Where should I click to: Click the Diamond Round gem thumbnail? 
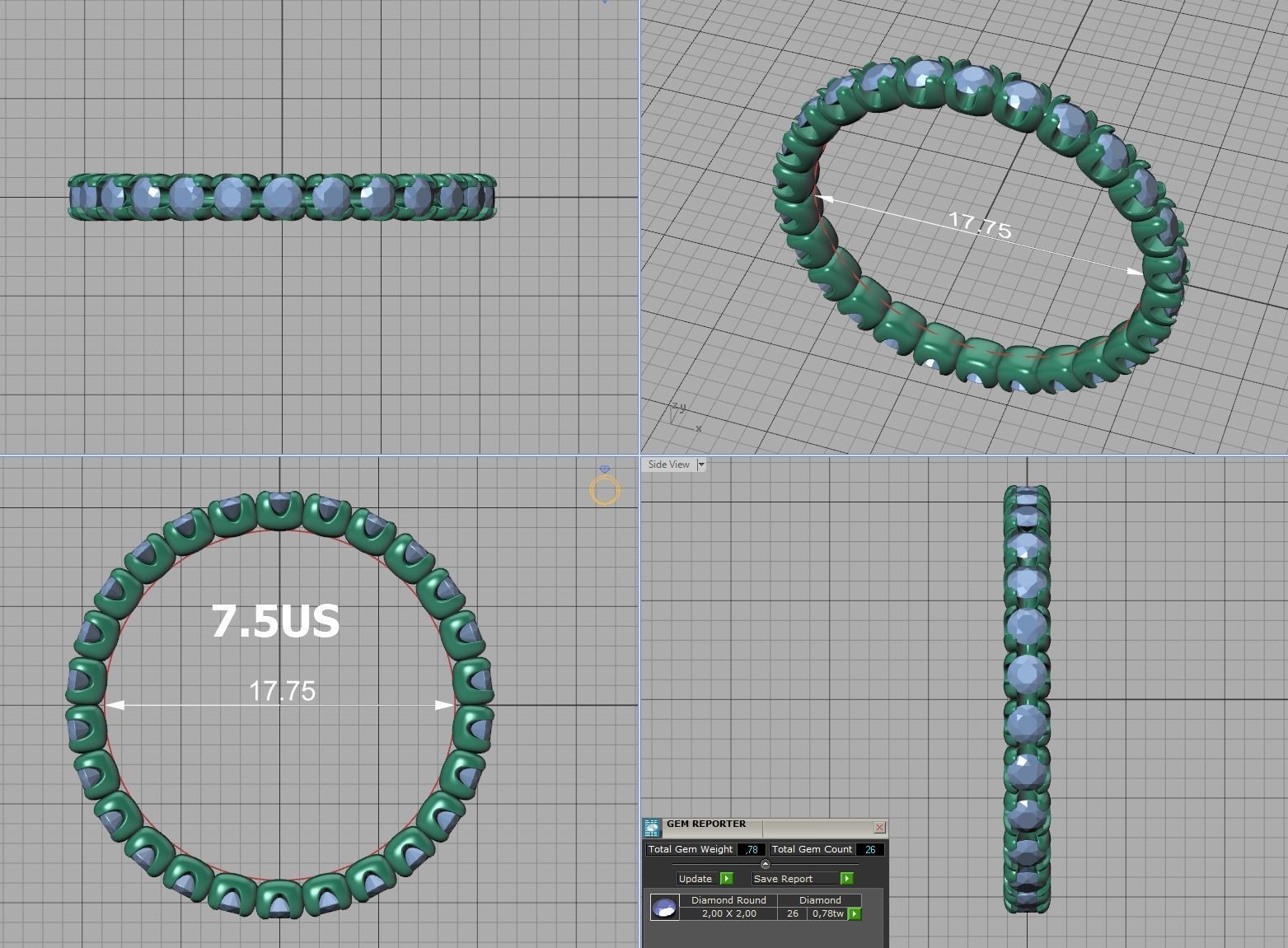pyautogui.click(x=664, y=907)
